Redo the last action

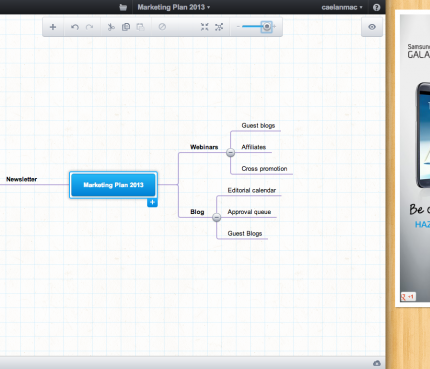[89, 27]
